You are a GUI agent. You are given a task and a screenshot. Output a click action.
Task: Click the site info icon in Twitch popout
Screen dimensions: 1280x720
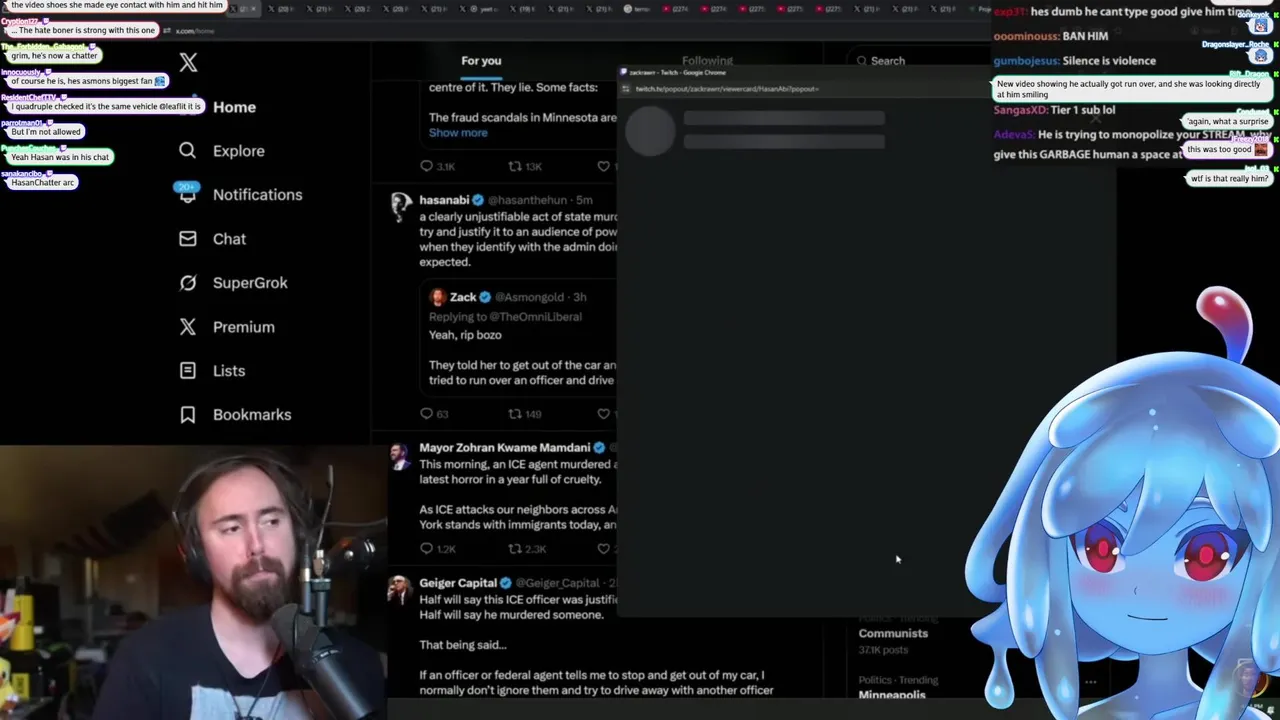[626, 89]
